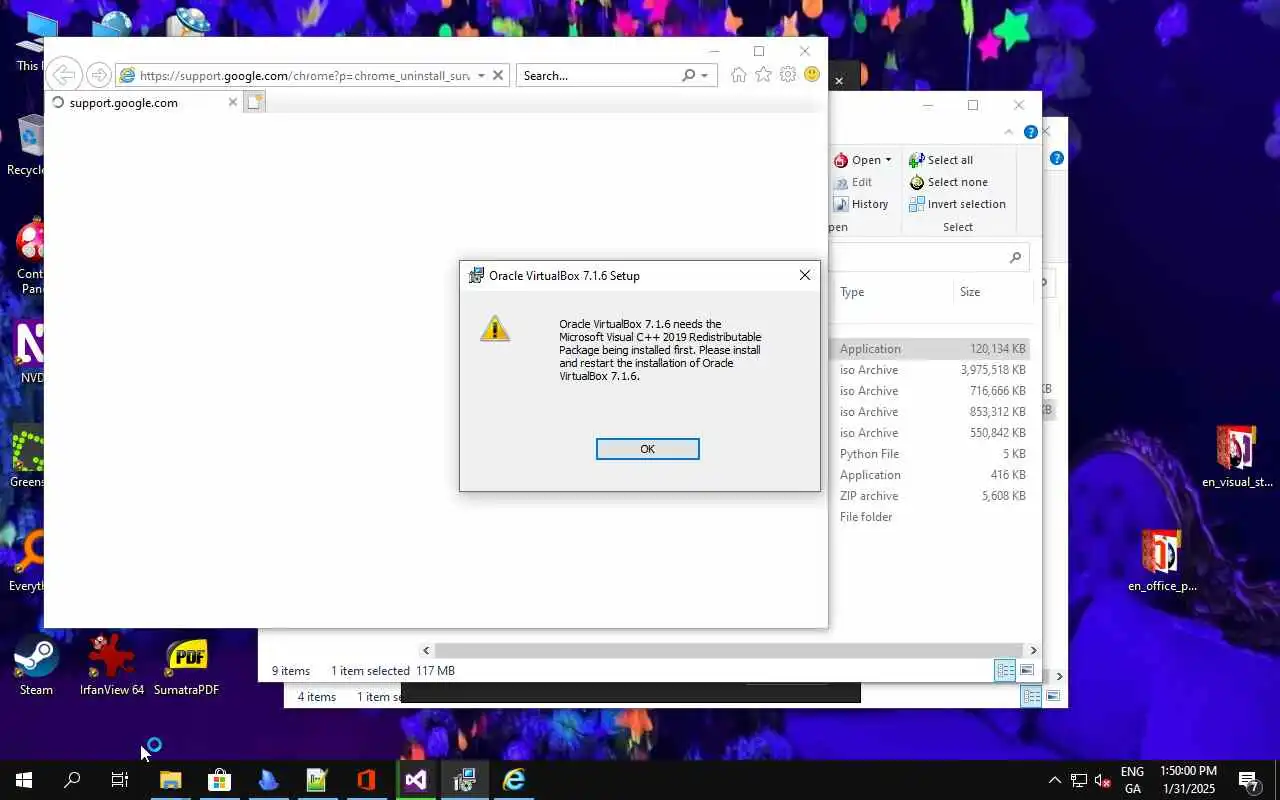
Task: Select the Python File row
Action: [930, 454]
